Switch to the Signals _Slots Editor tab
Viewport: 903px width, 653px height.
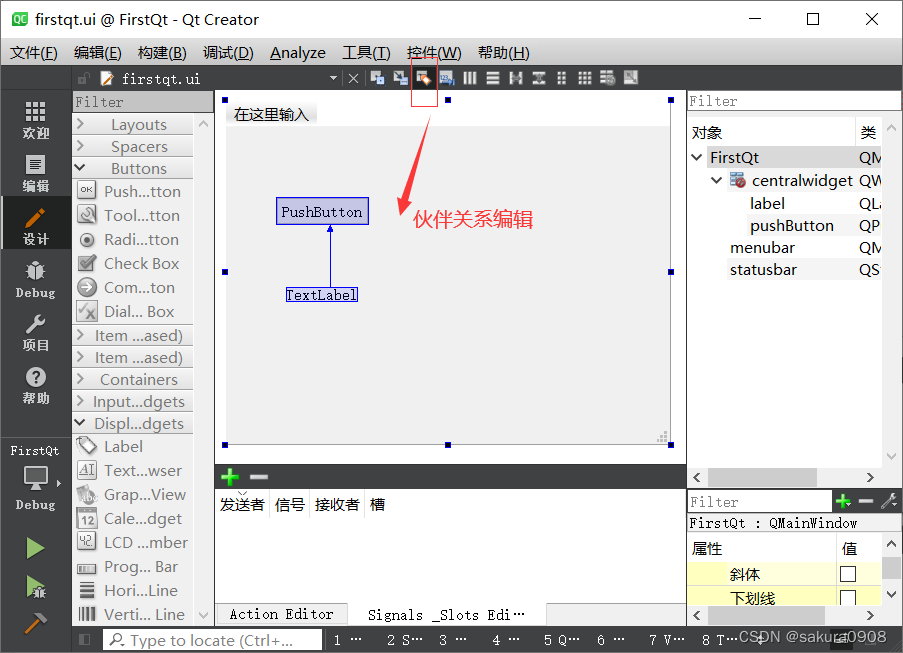446,615
